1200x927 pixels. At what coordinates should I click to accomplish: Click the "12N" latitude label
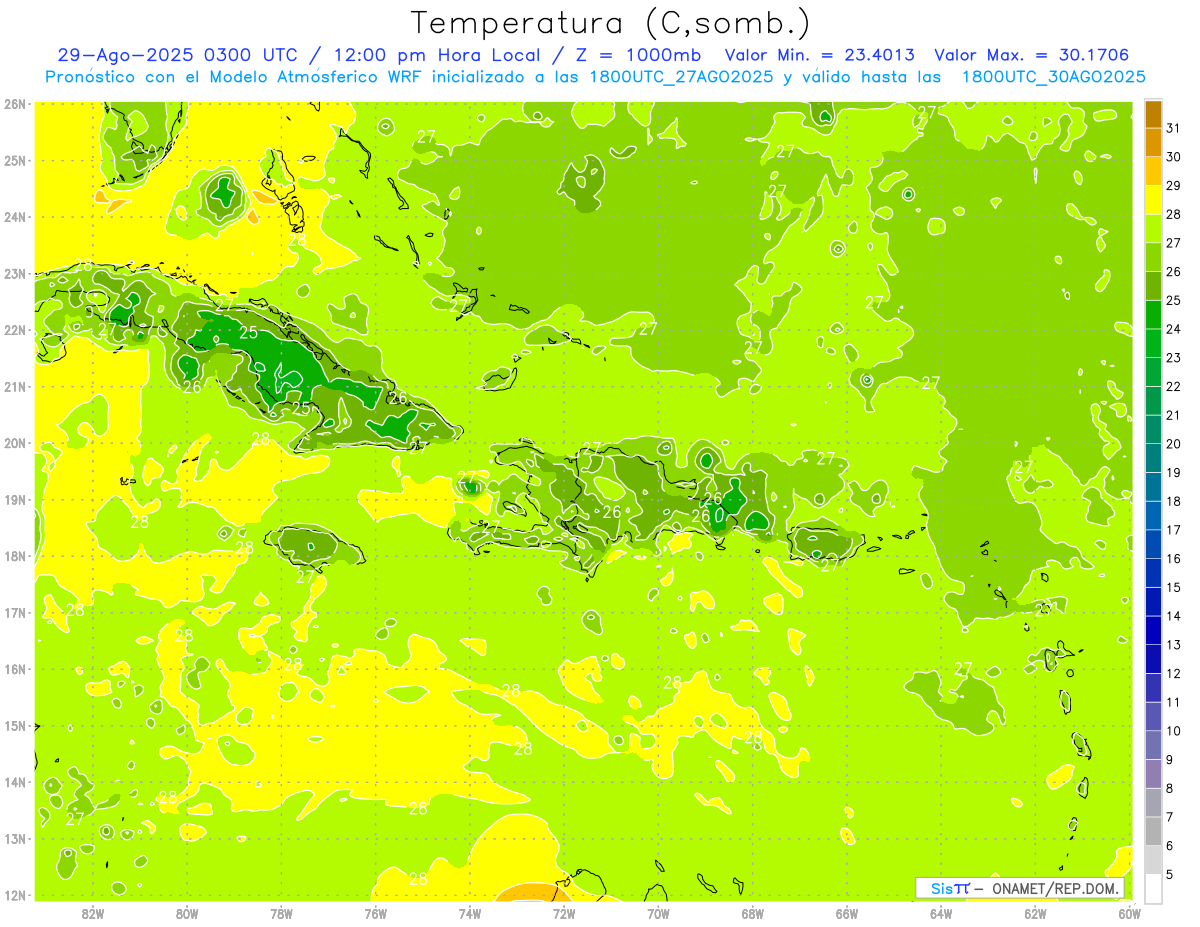pos(14,895)
